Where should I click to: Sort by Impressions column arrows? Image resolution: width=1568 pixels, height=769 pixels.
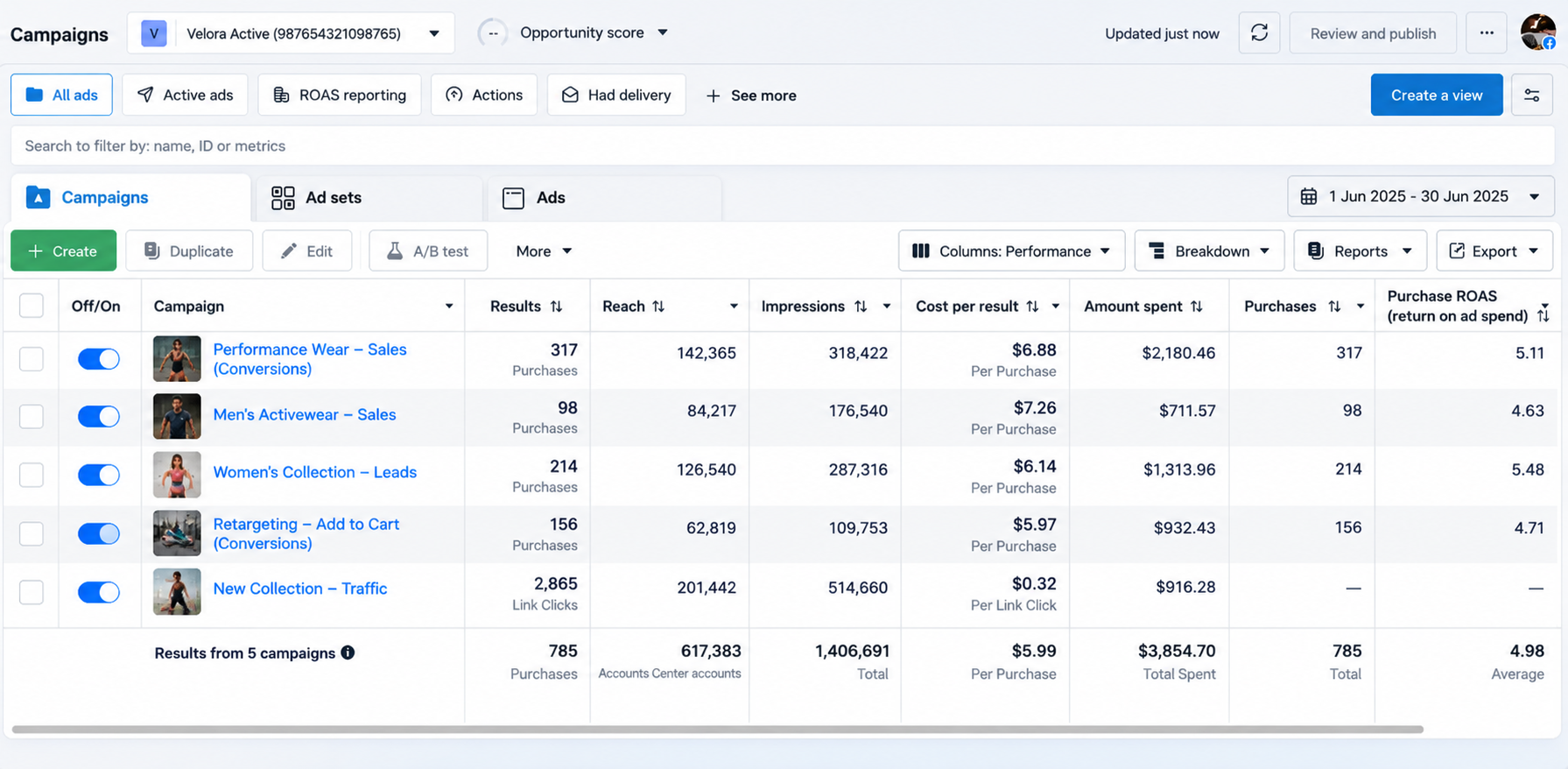coord(861,307)
